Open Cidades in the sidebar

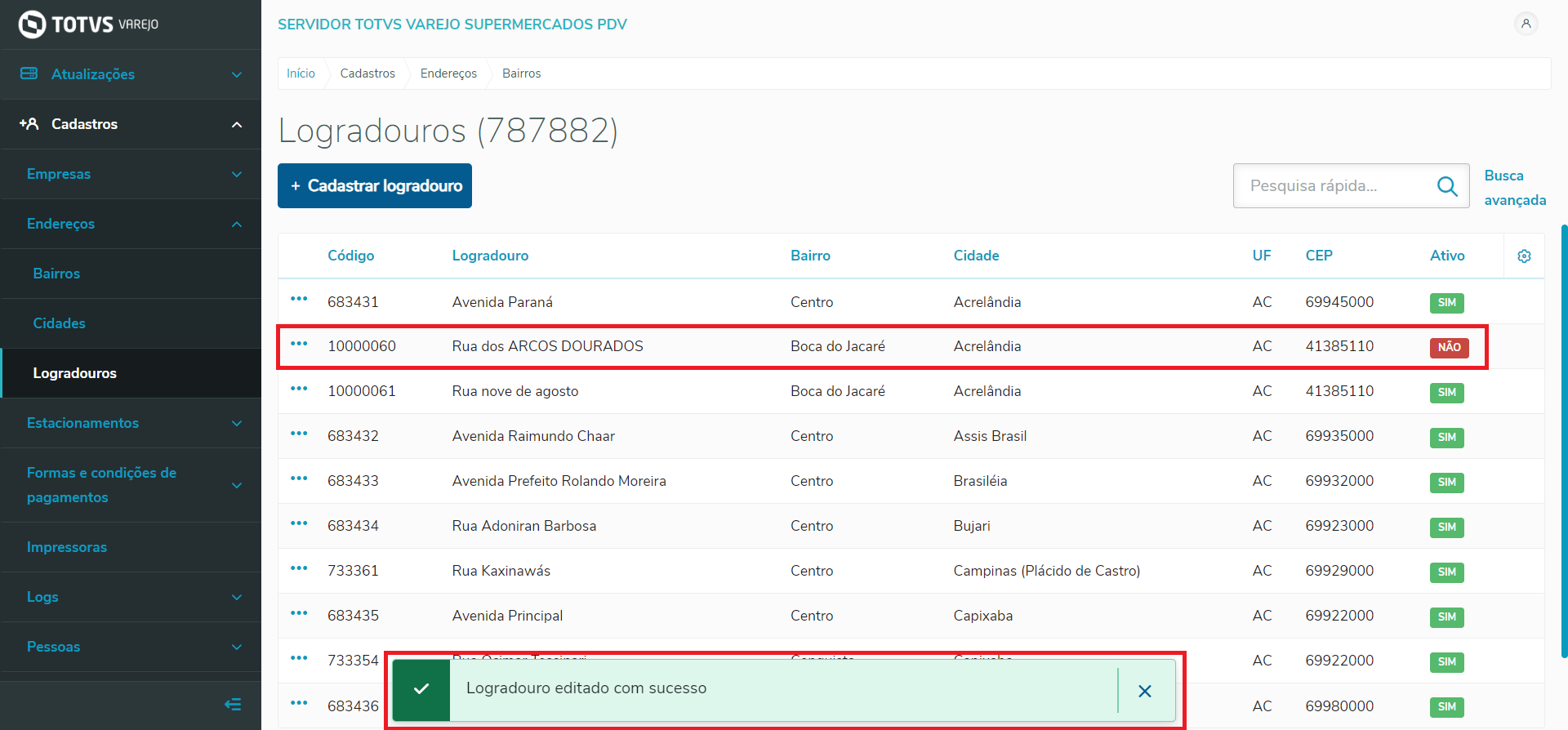59,323
